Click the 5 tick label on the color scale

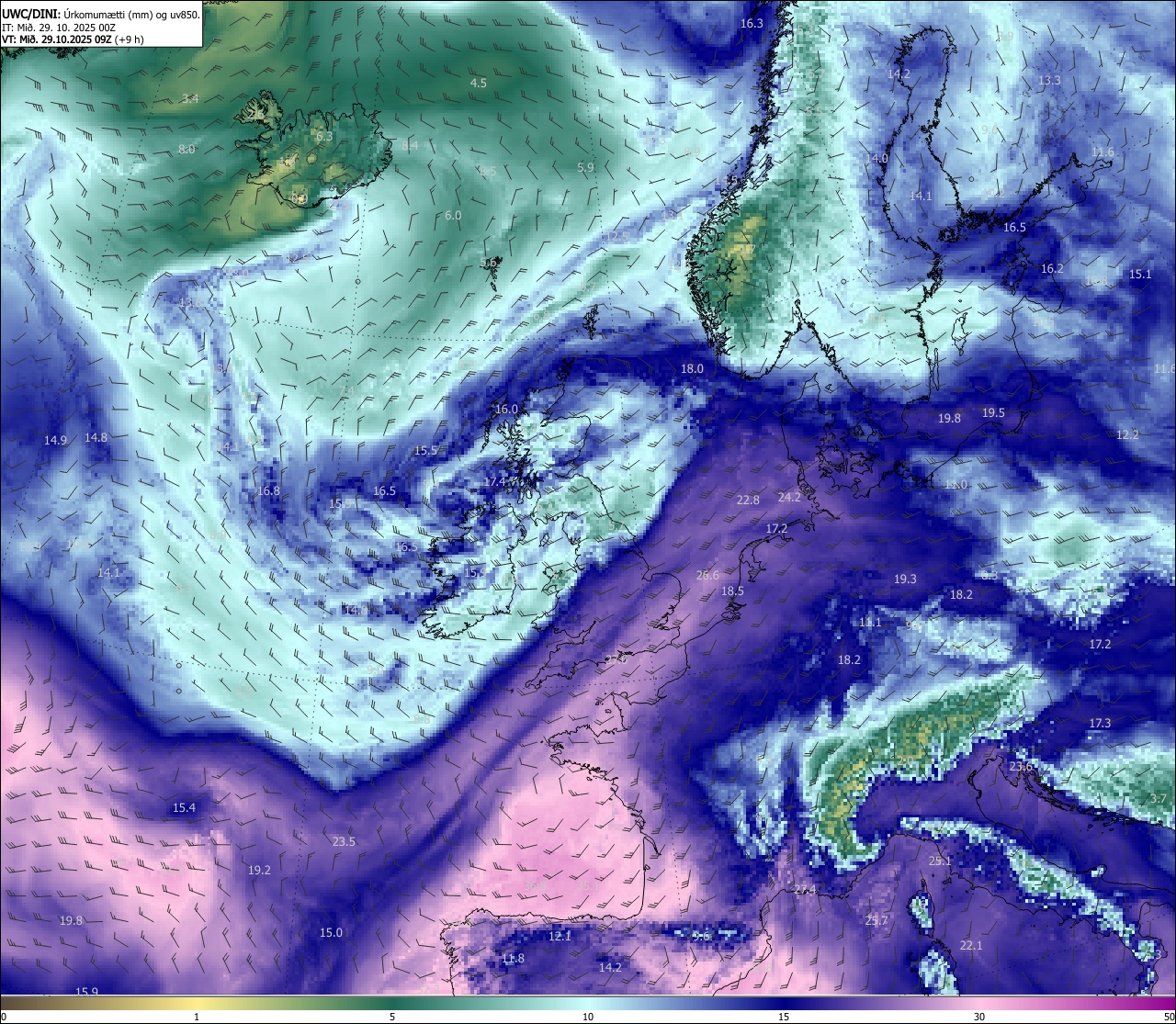392,1017
